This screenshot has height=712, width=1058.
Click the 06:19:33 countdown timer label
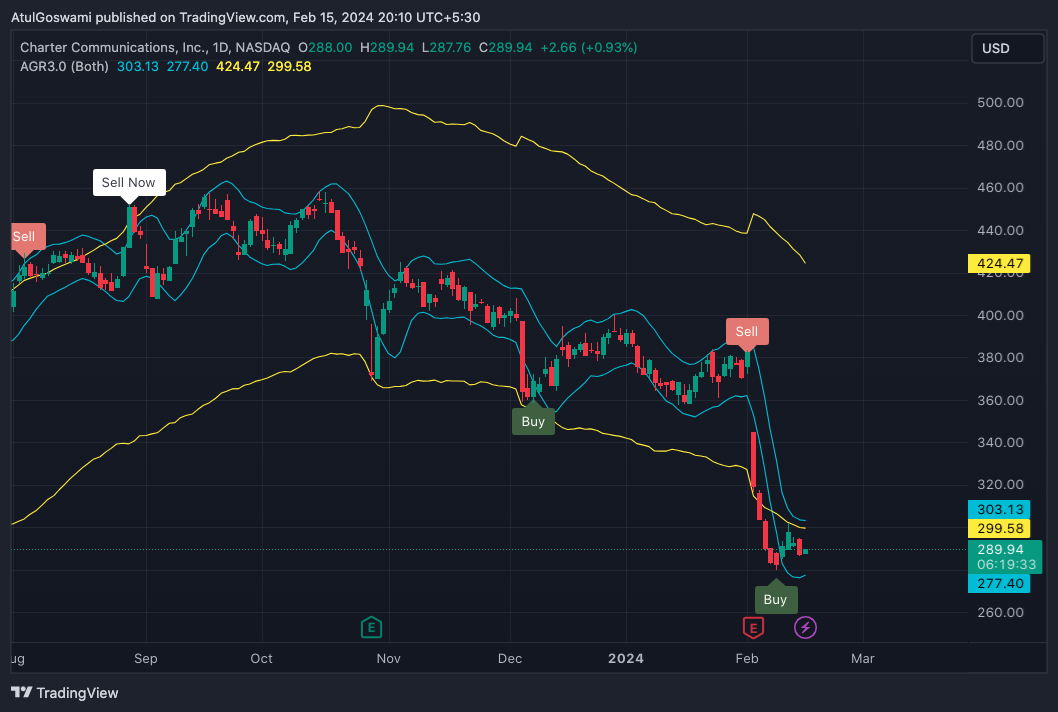(1005, 565)
